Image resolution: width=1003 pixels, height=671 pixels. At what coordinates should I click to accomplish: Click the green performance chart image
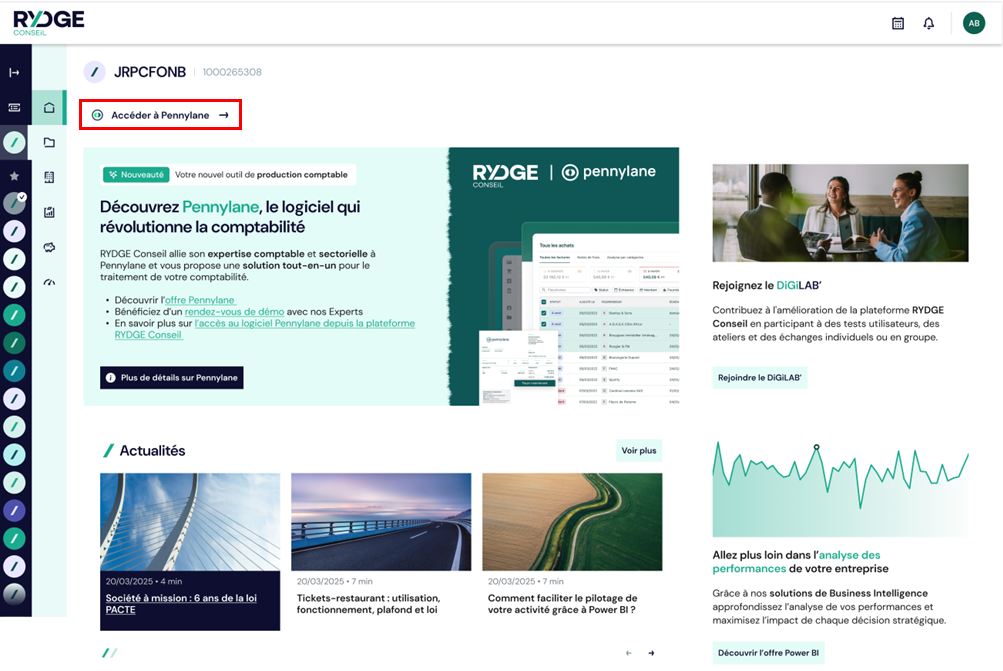[x=841, y=489]
